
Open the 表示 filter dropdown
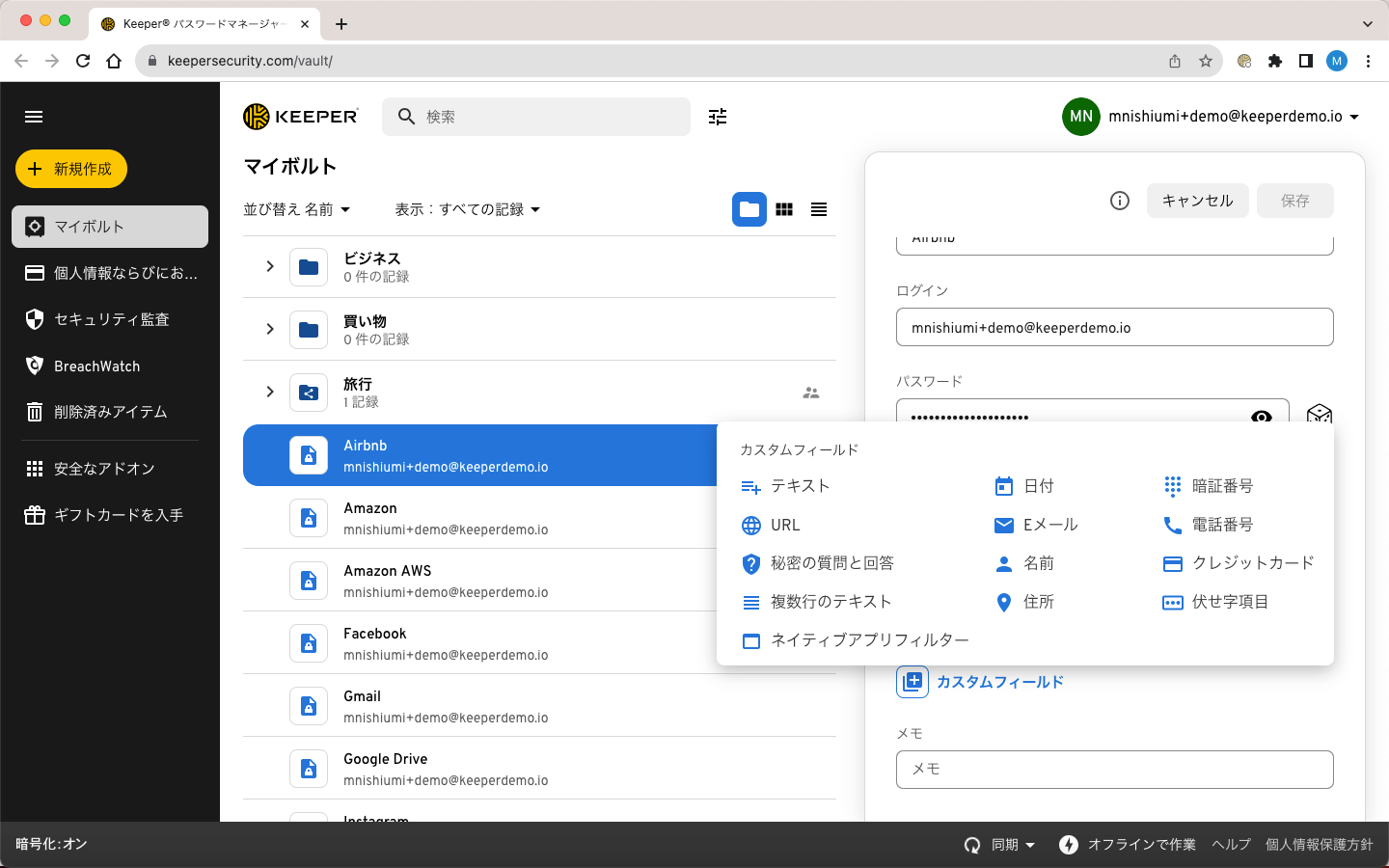click(x=467, y=209)
